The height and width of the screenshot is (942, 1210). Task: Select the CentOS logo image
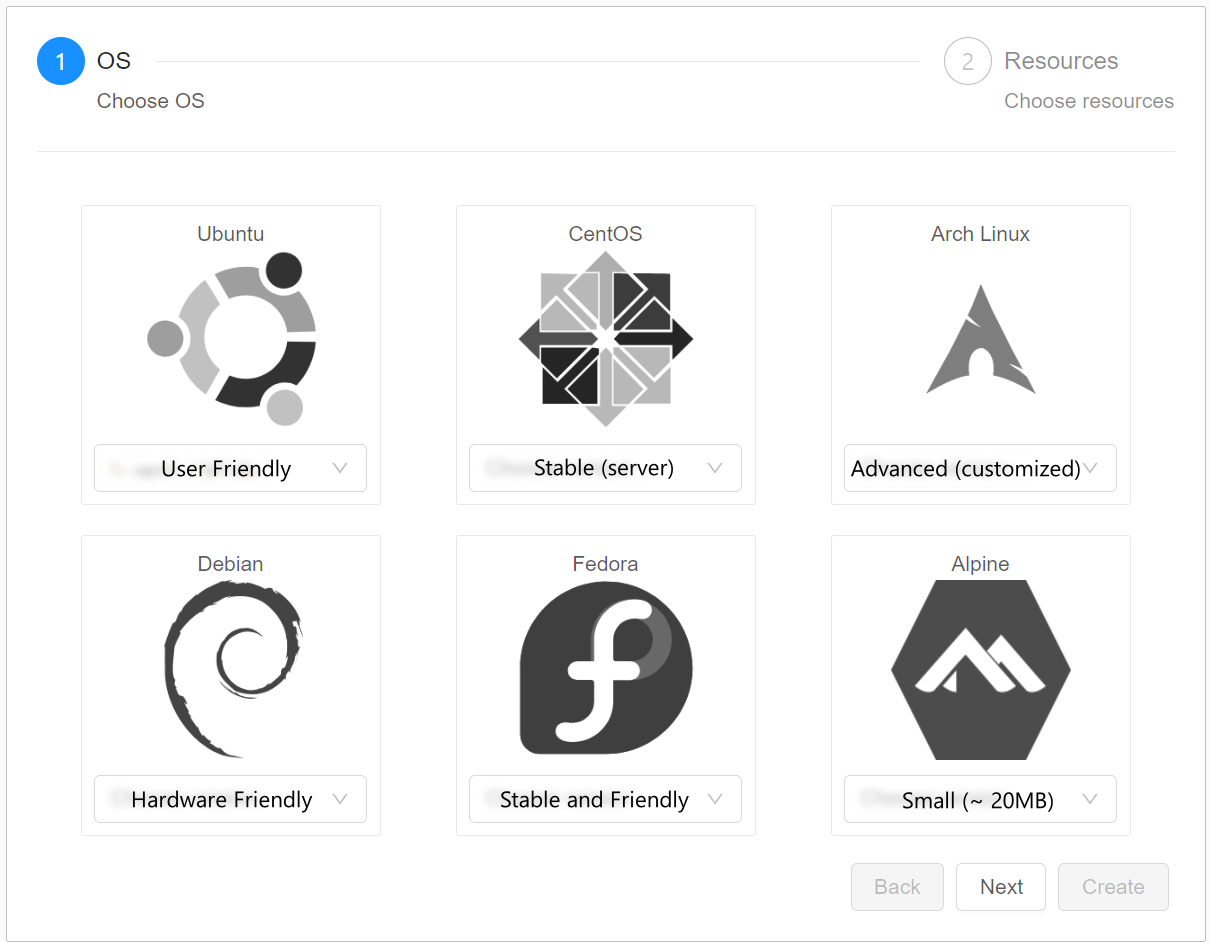[605, 339]
